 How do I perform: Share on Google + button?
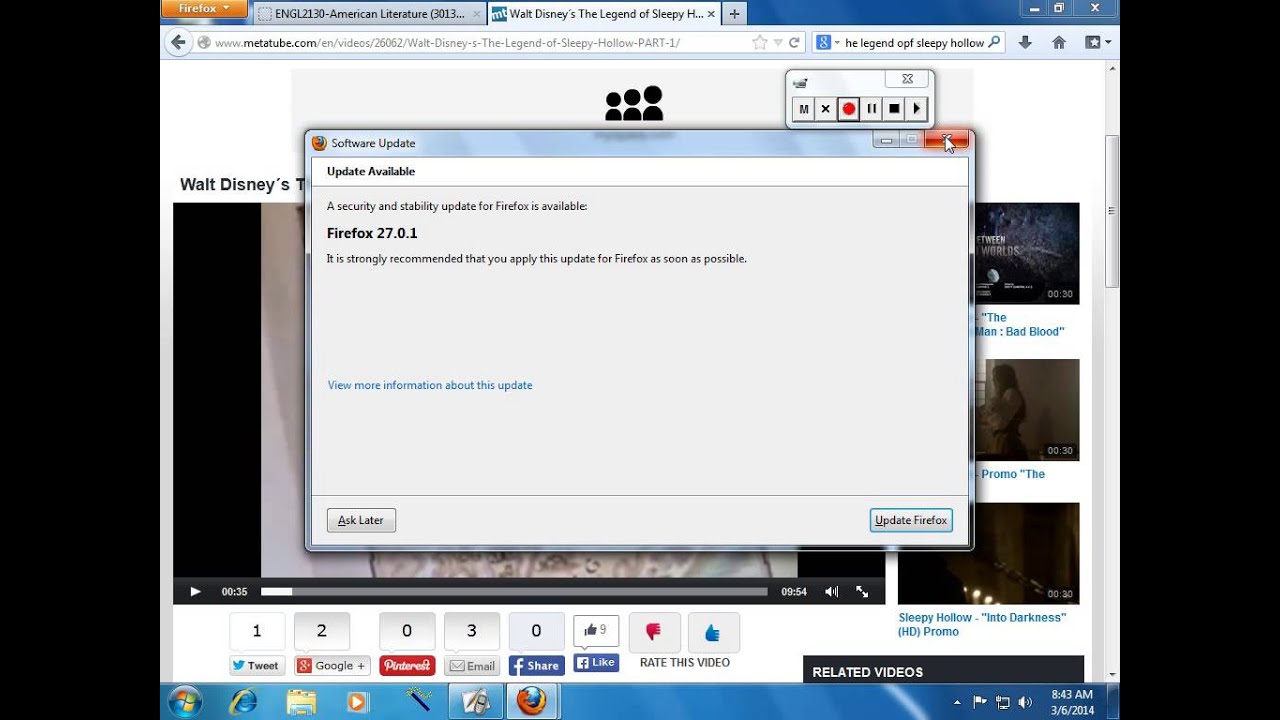(x=331, y=665)
